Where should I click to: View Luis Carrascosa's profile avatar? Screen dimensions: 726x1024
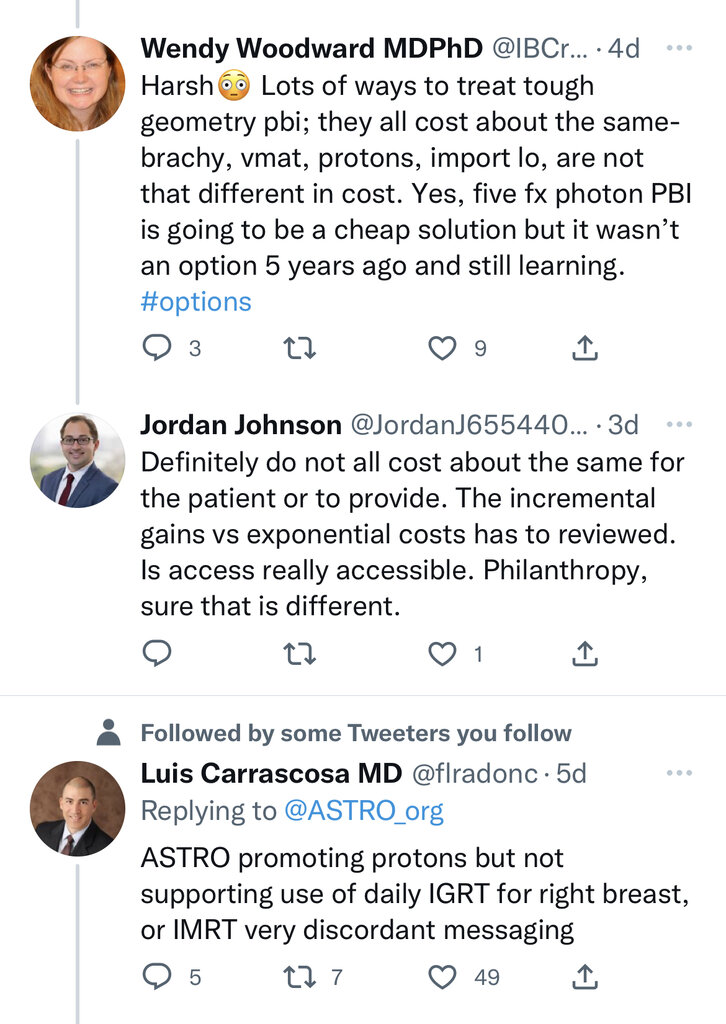[x=78, y=808]
